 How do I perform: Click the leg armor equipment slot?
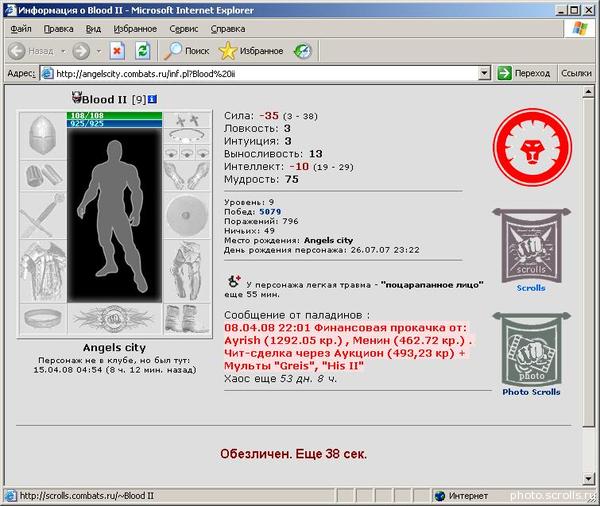coord(187,271)
